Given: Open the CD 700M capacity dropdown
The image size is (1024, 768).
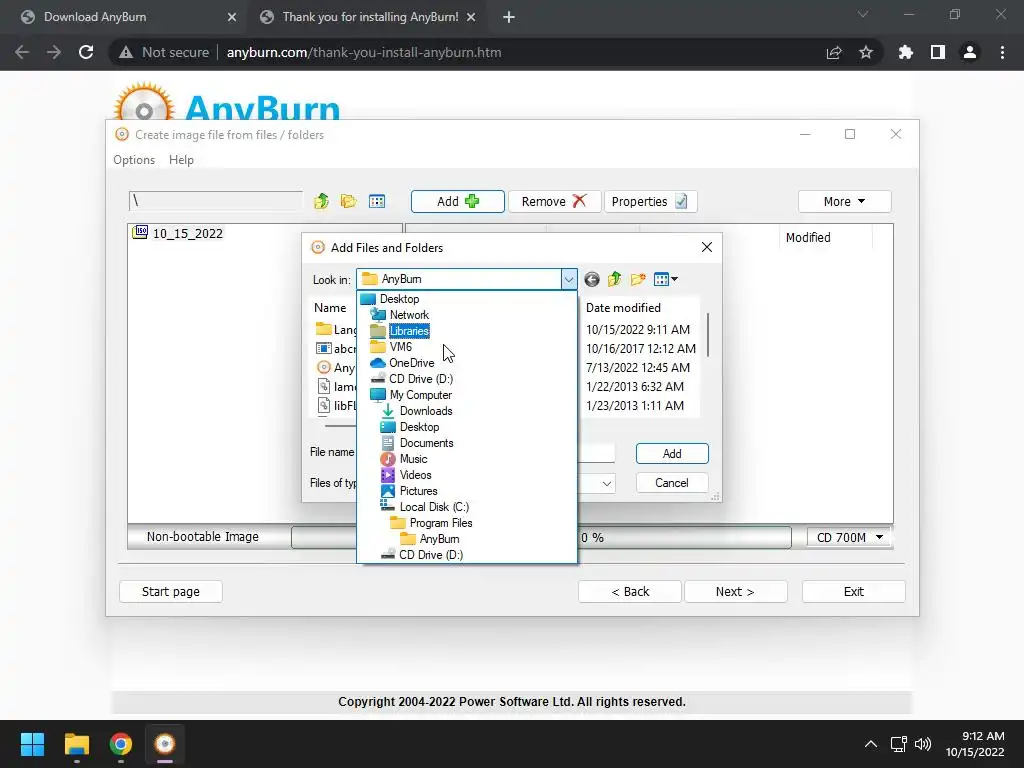Looking at the screenshot, I should [x=850, y=537].
